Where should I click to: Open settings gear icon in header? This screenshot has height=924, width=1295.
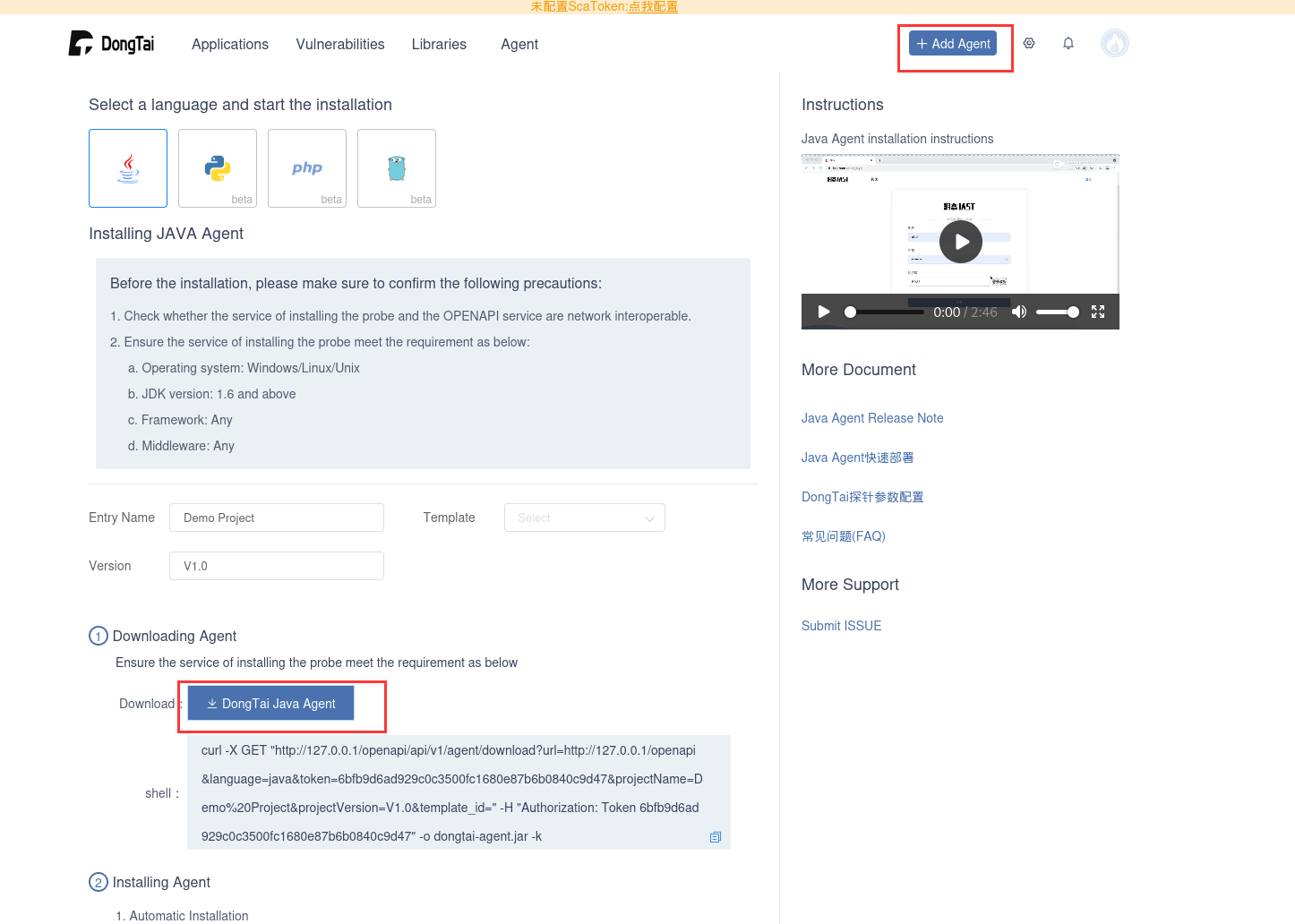click(1029, 43)
